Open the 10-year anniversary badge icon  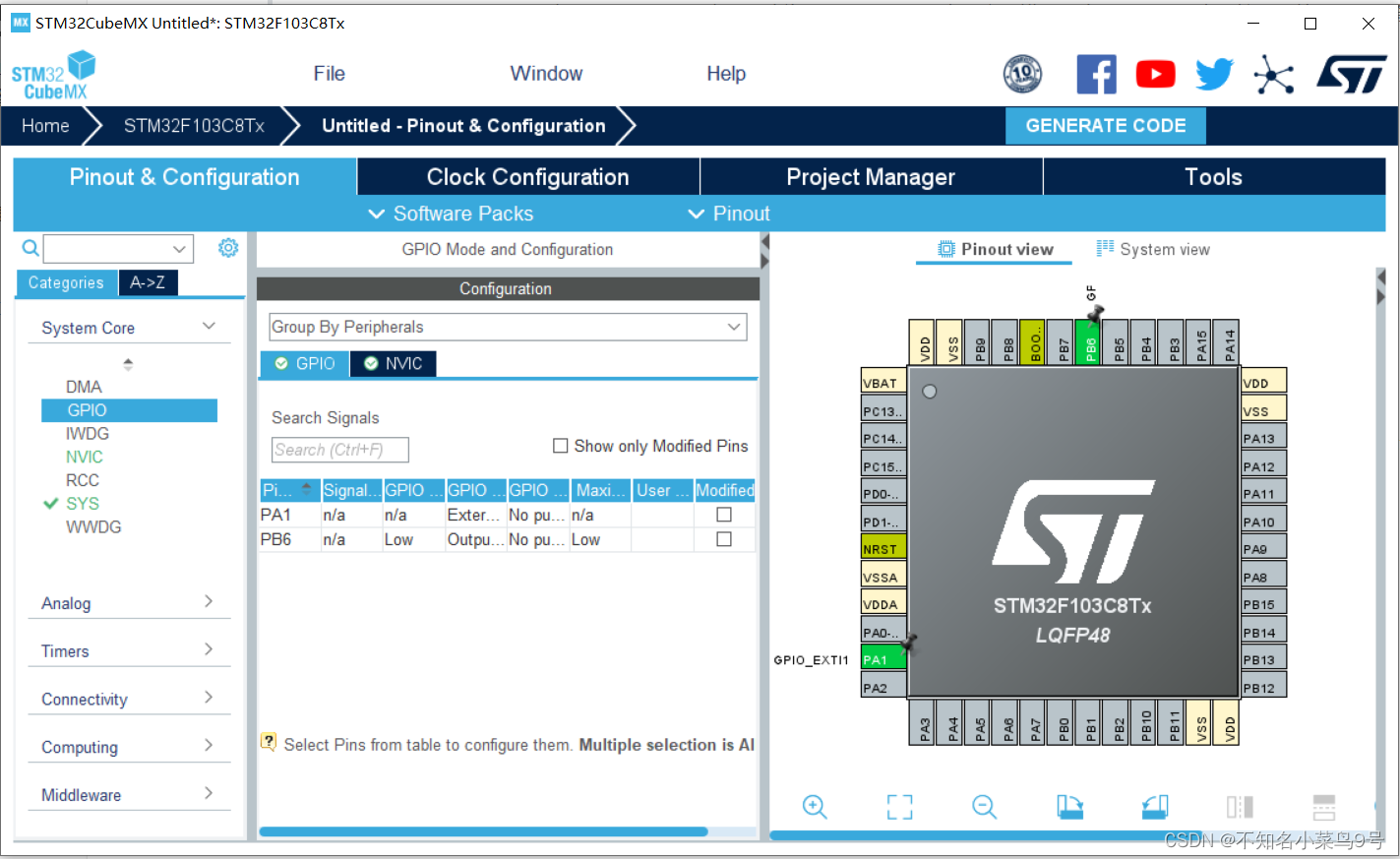[x=1022, y=74]
